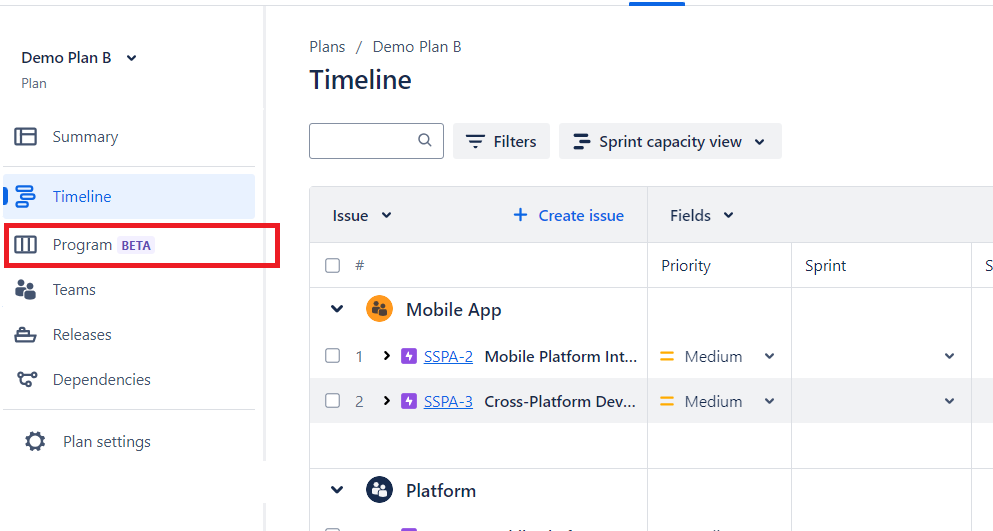The image size is (993, 531).
Task: Click the magnifier icon in search box
Action: (425, 141)
